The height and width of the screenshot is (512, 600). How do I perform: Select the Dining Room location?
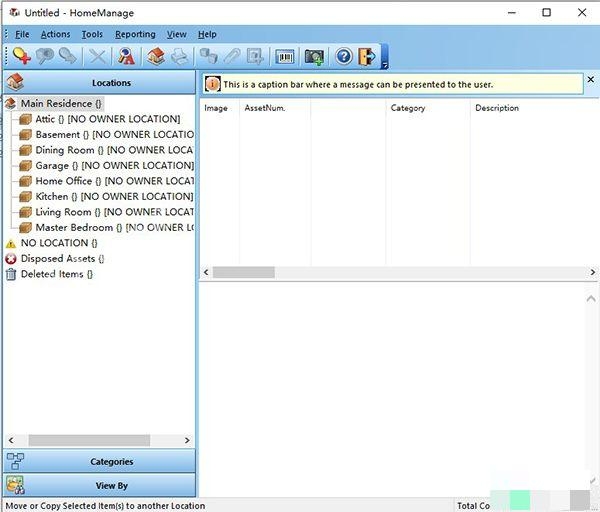click(114, 150)
